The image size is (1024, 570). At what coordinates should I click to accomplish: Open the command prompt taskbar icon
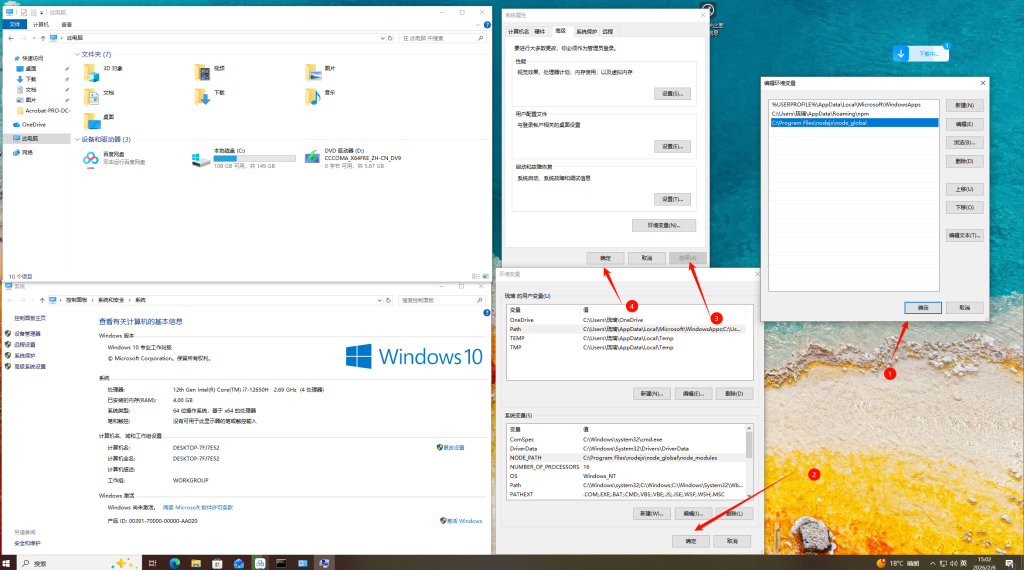(x=281, y=563)
